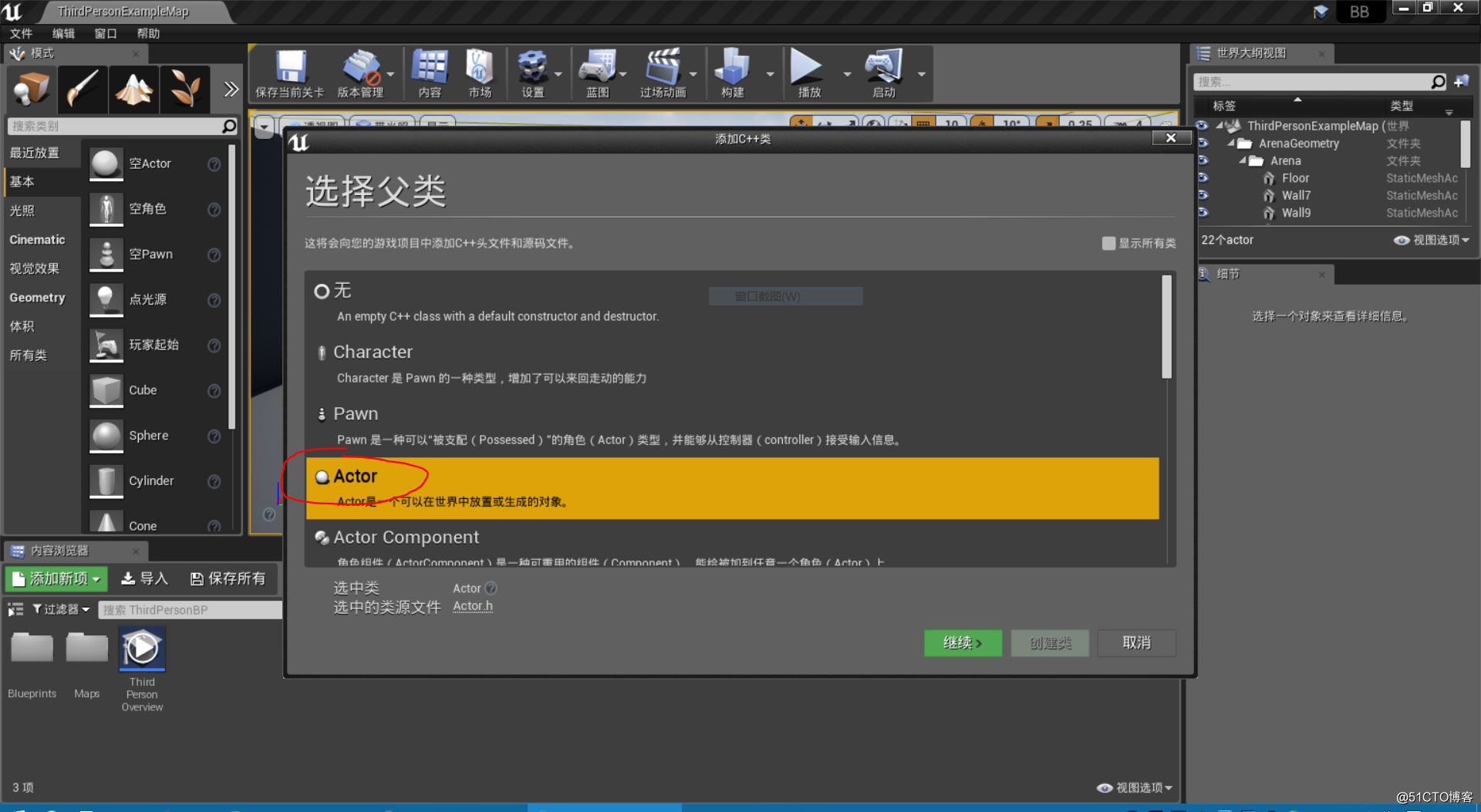Toggle visibility of the Floor mesh
This screenshot has width=1481, height=812.
[1203, 178]
